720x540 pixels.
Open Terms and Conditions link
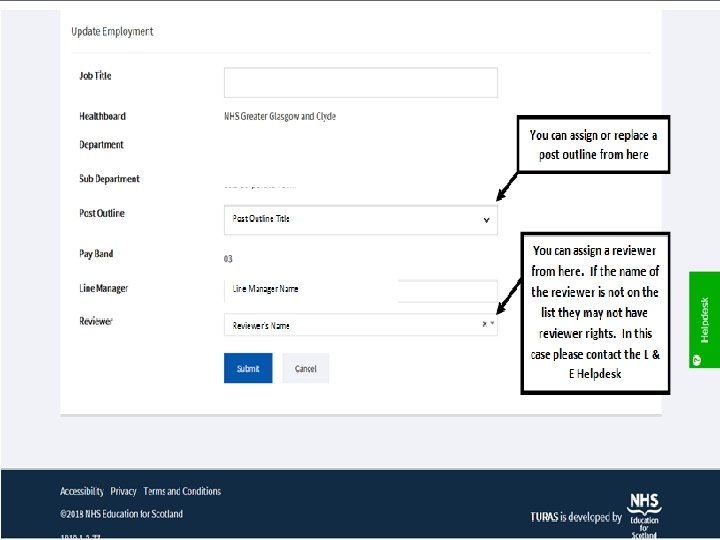(x=182, y=491)
